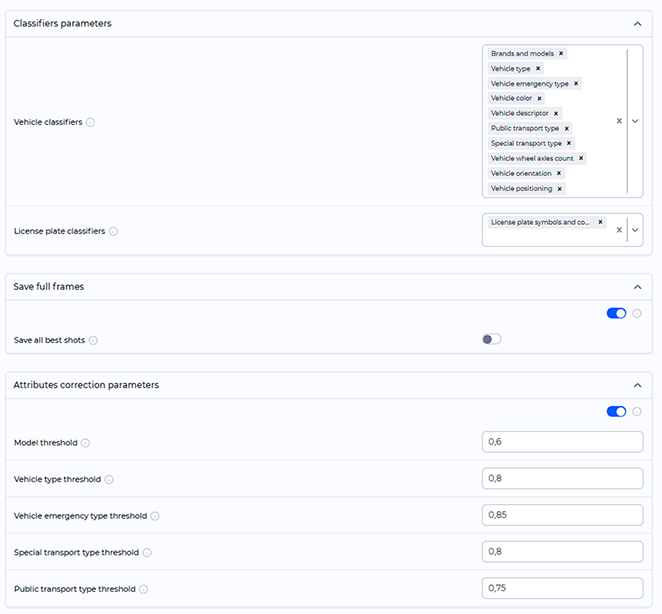Screen dimensions: 662x614
Task: Click info icon beside Save all best shots
Action: pos(93,341)
